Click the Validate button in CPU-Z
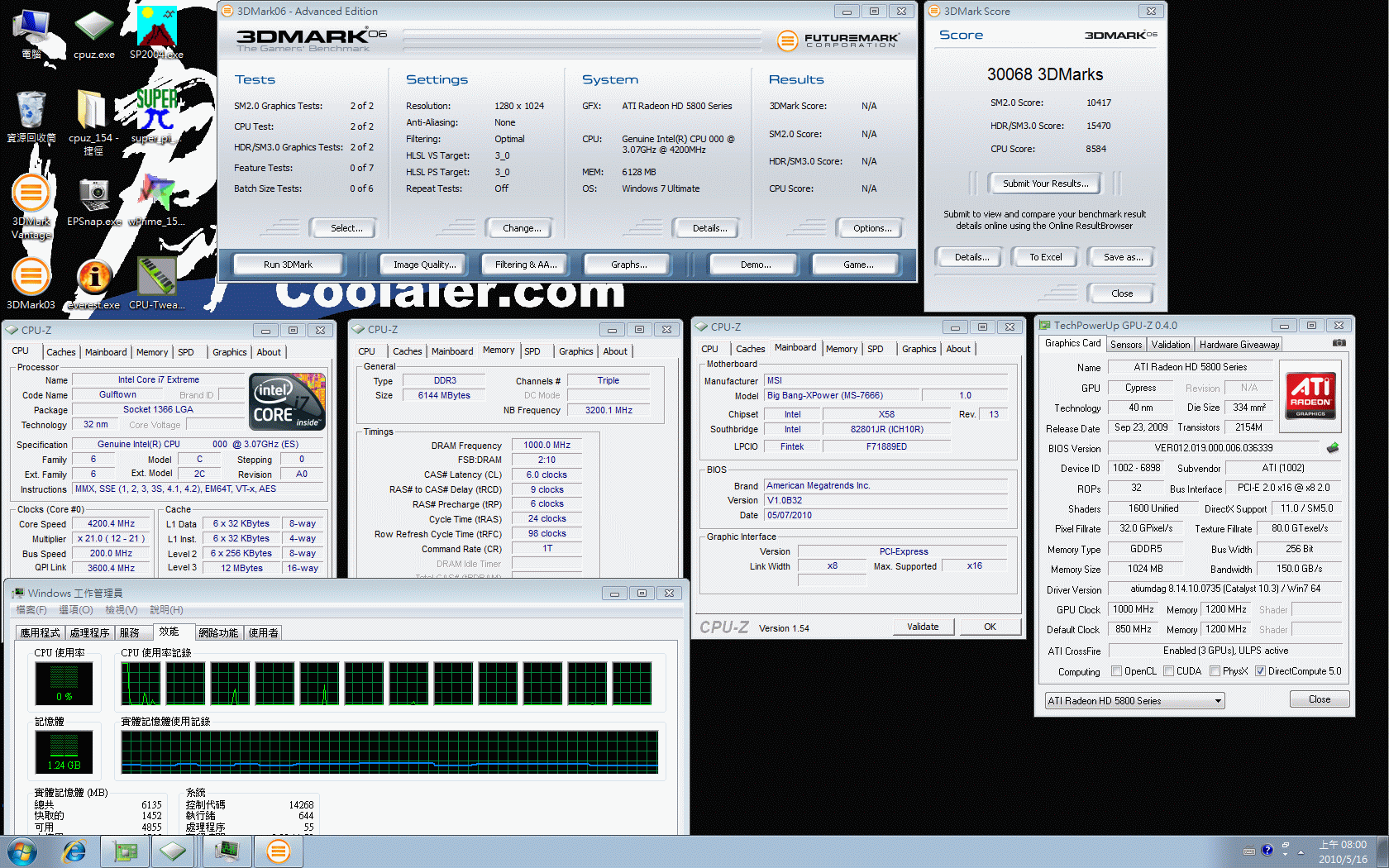The width and height of the screenshot is (1389, 868). [x=923, y=627]
